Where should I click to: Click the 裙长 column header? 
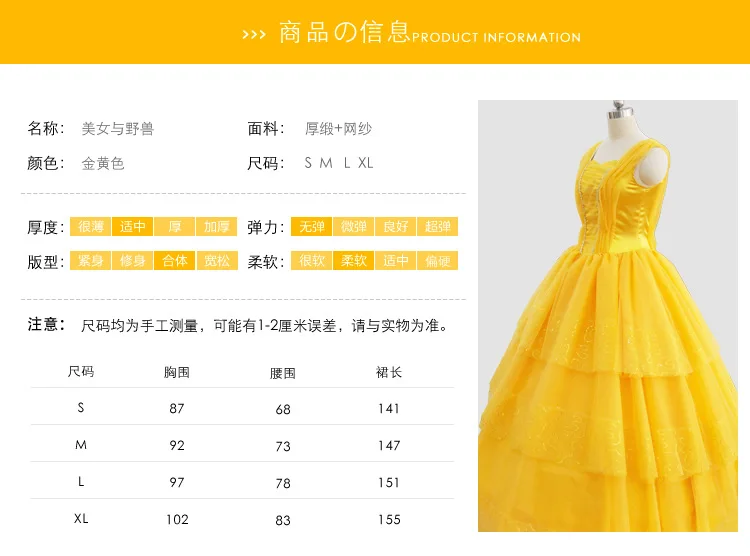389,372
